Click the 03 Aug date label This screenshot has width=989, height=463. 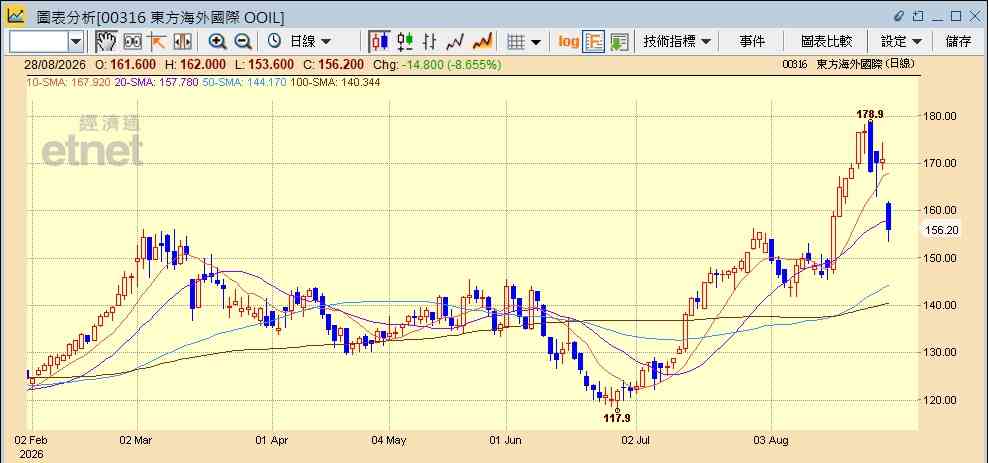(770, 440)
